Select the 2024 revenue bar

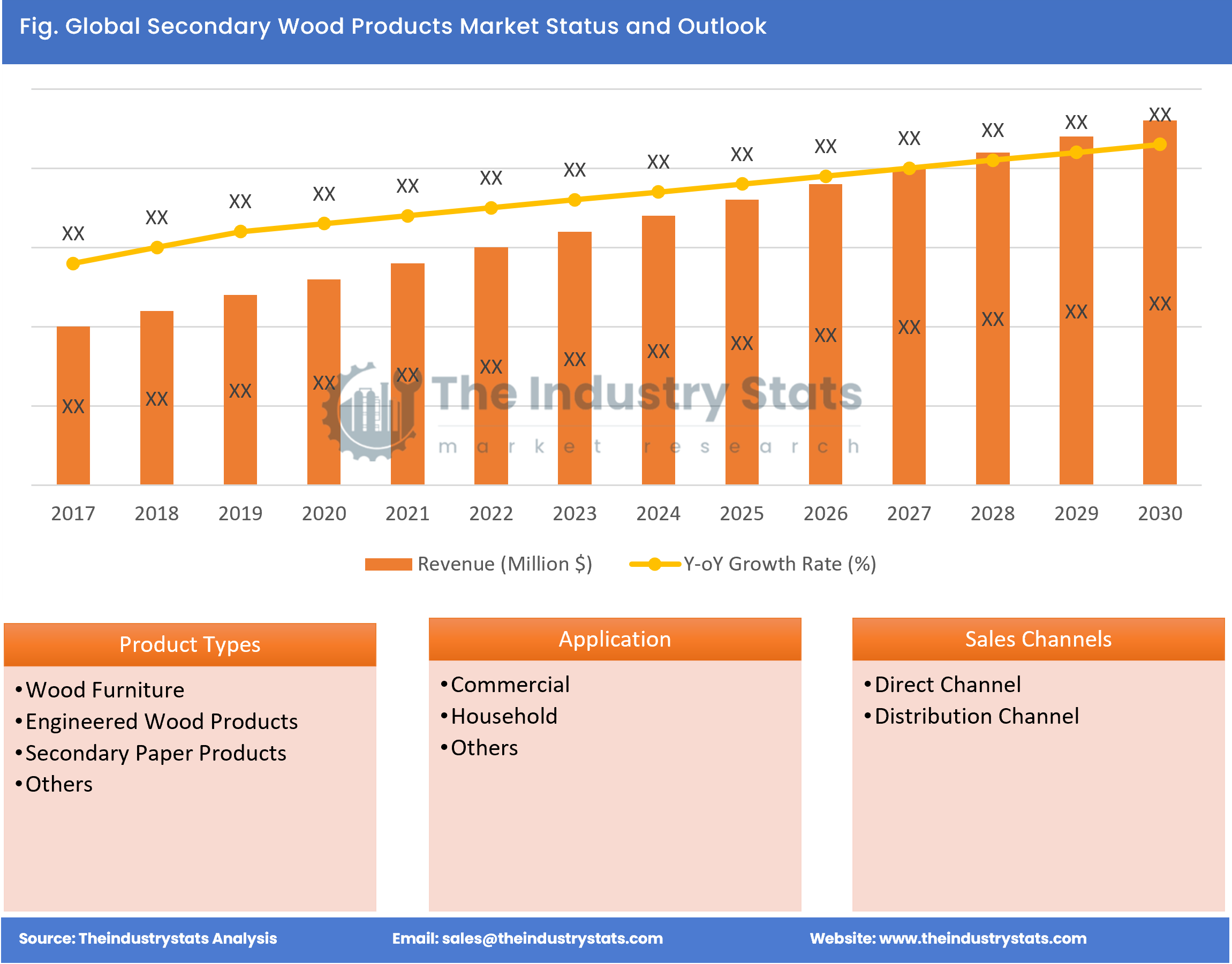pyautogui.click(x=659, y=351)
